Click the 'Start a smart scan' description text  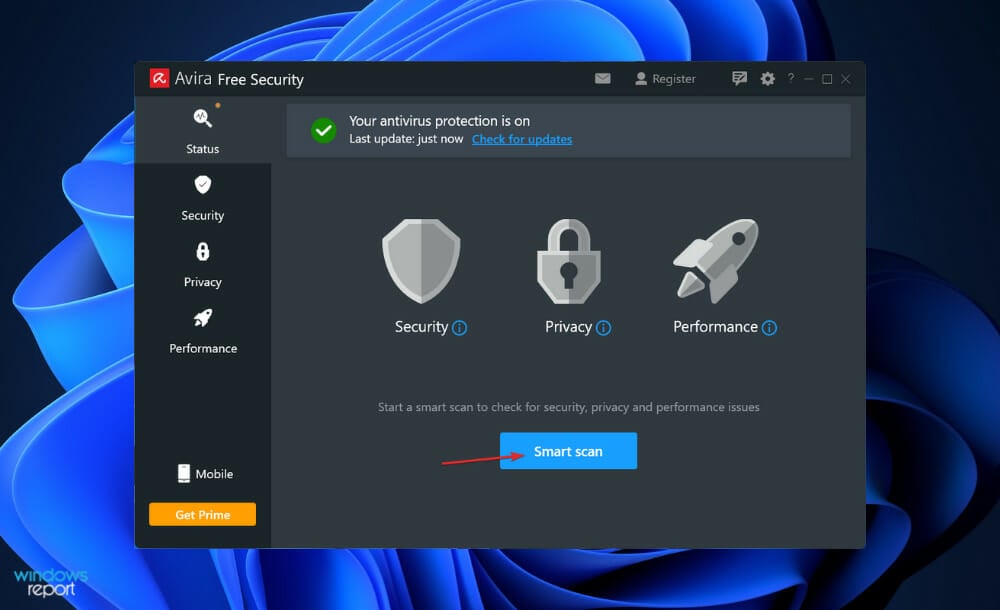pos(568,407)
